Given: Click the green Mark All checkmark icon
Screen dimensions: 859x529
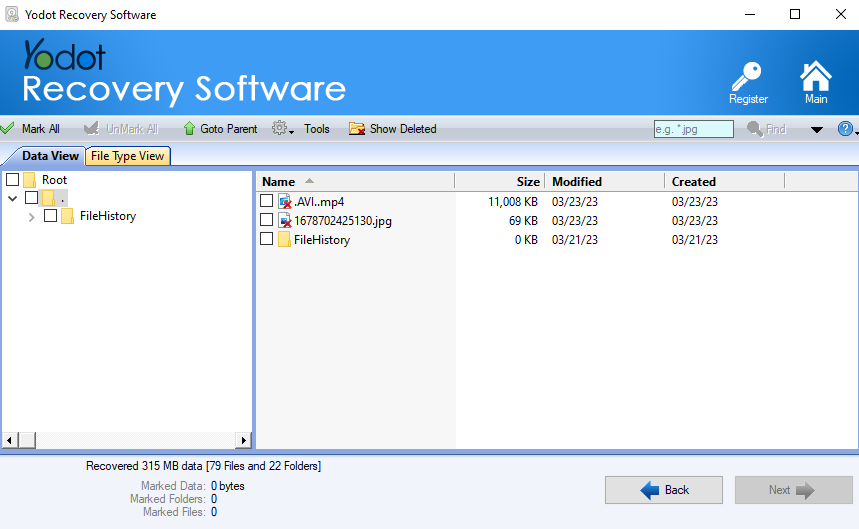Looking at the screenshot, I should coord(8,129).
